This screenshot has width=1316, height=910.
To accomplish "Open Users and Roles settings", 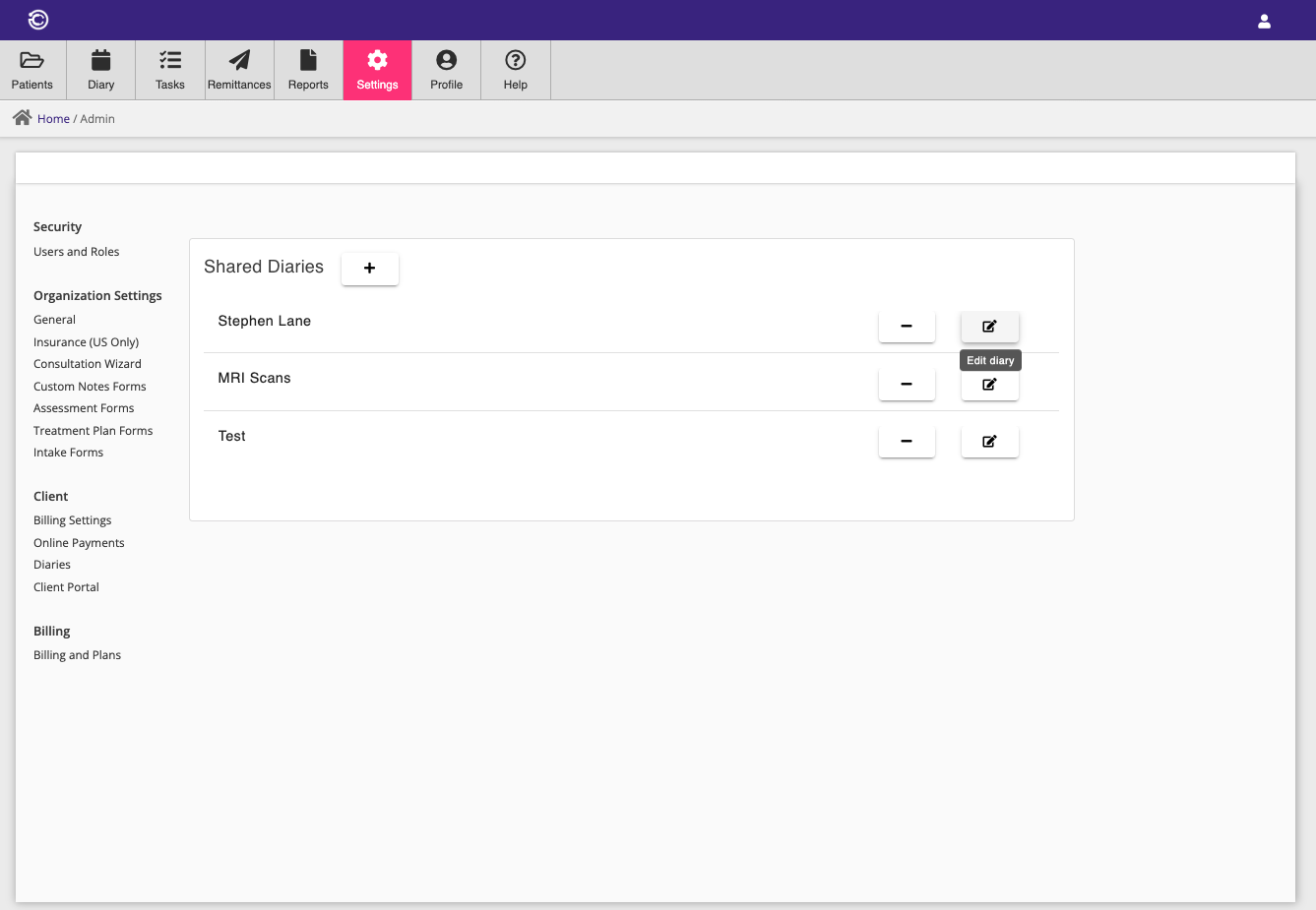I will pyautogui.click(x=76, y=252).
